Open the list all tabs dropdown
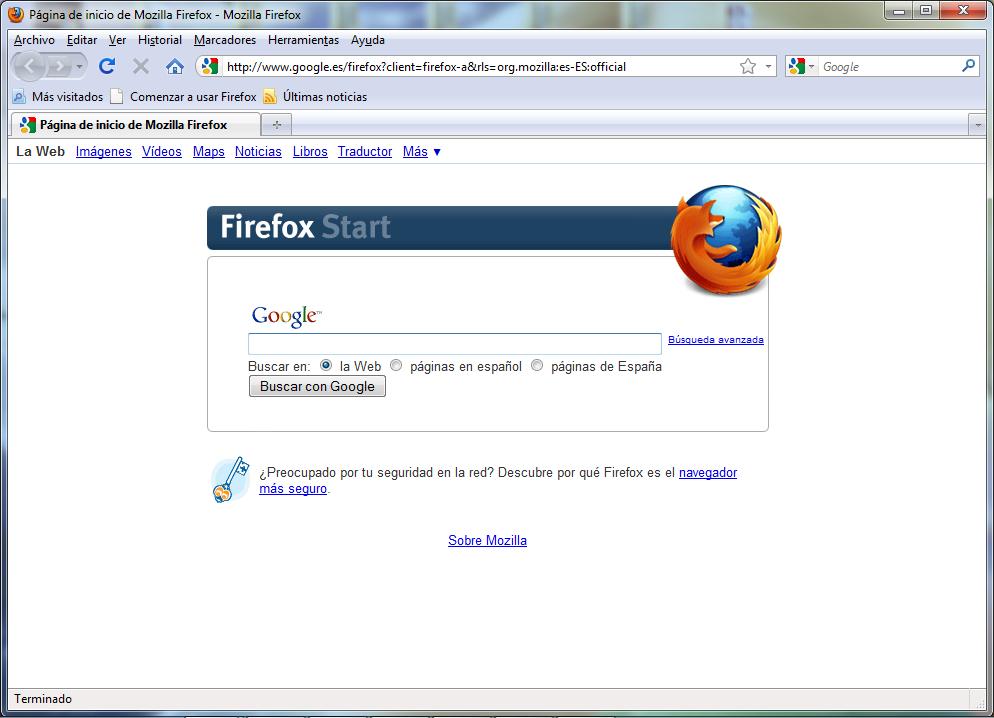The height and width of the screenshot is (718, 994). click(x=978, y=125)
